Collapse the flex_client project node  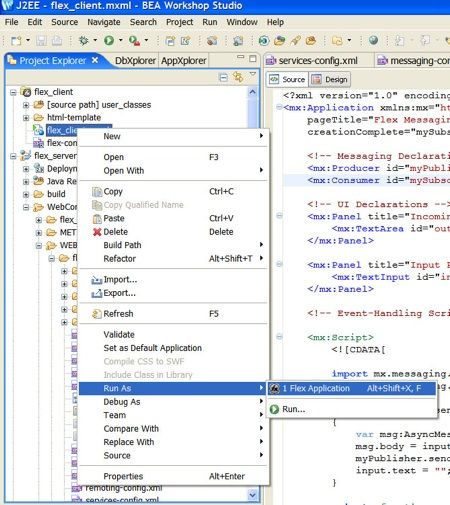[13, 92]
